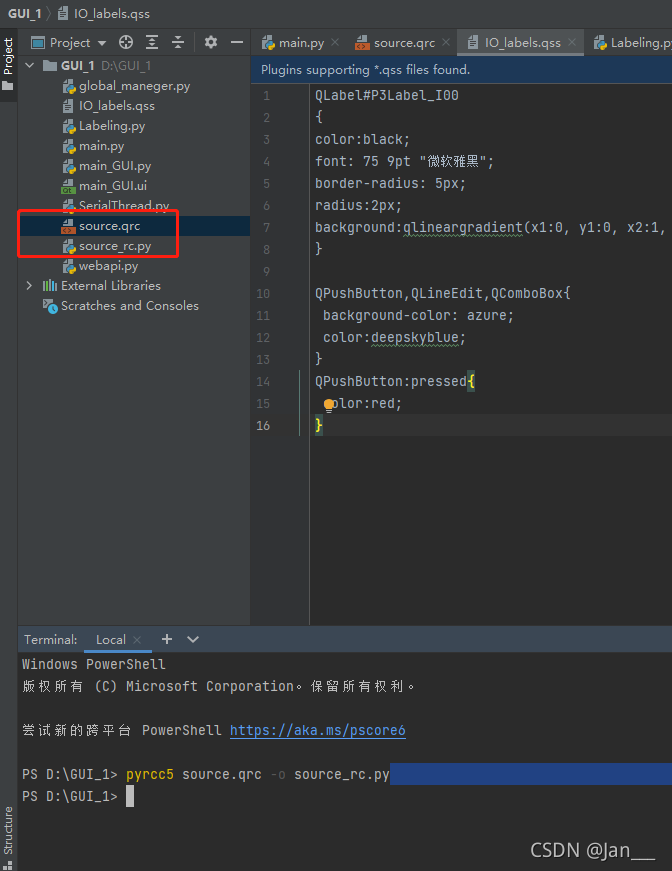Screen dimensions: 672x871
Task: Close the Local terminal tab
Action: tap(137, 640)
